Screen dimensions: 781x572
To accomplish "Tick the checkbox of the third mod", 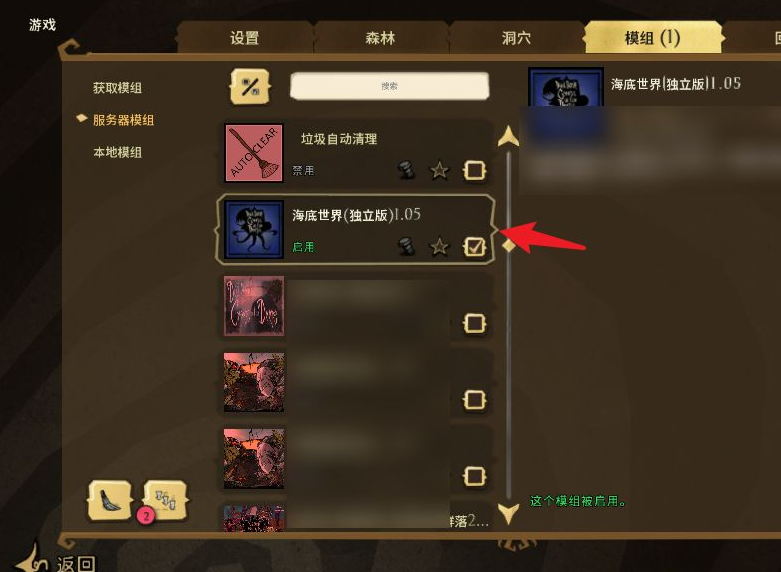I will point(474,323).
